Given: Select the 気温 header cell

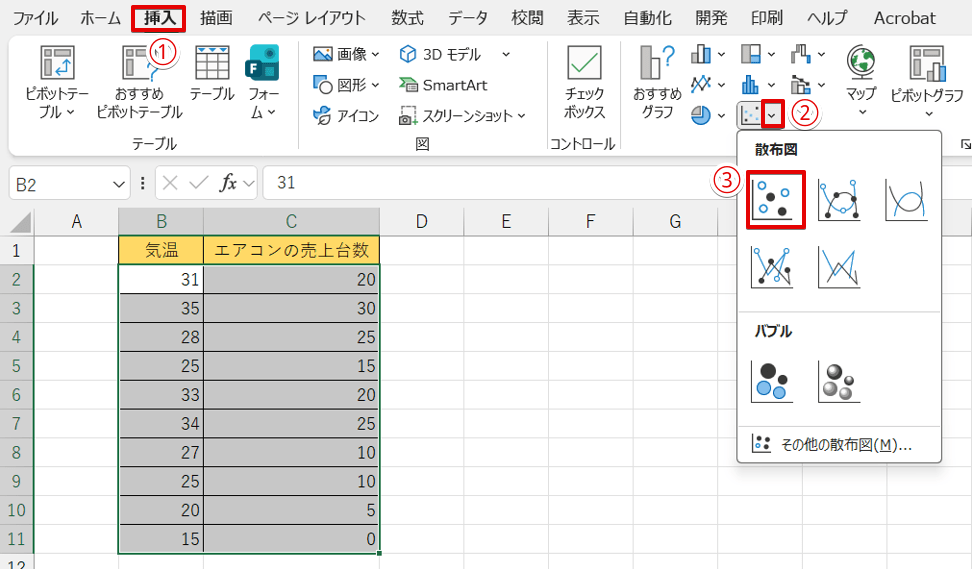Looking at the screenshot, I should [x=161, y=250].
